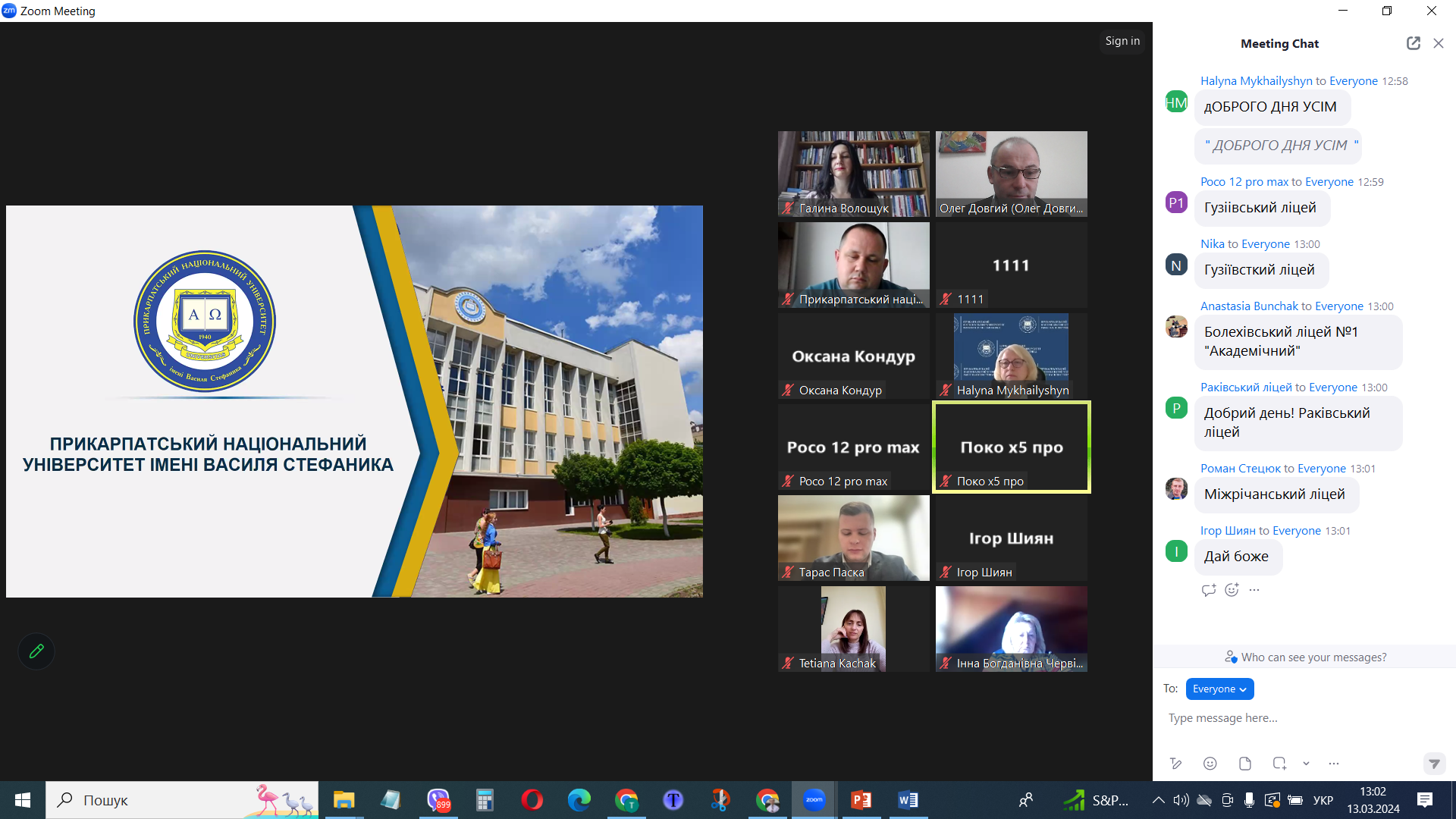
Task: Send the chat message with arrow button
Action: coord(1433,764)
